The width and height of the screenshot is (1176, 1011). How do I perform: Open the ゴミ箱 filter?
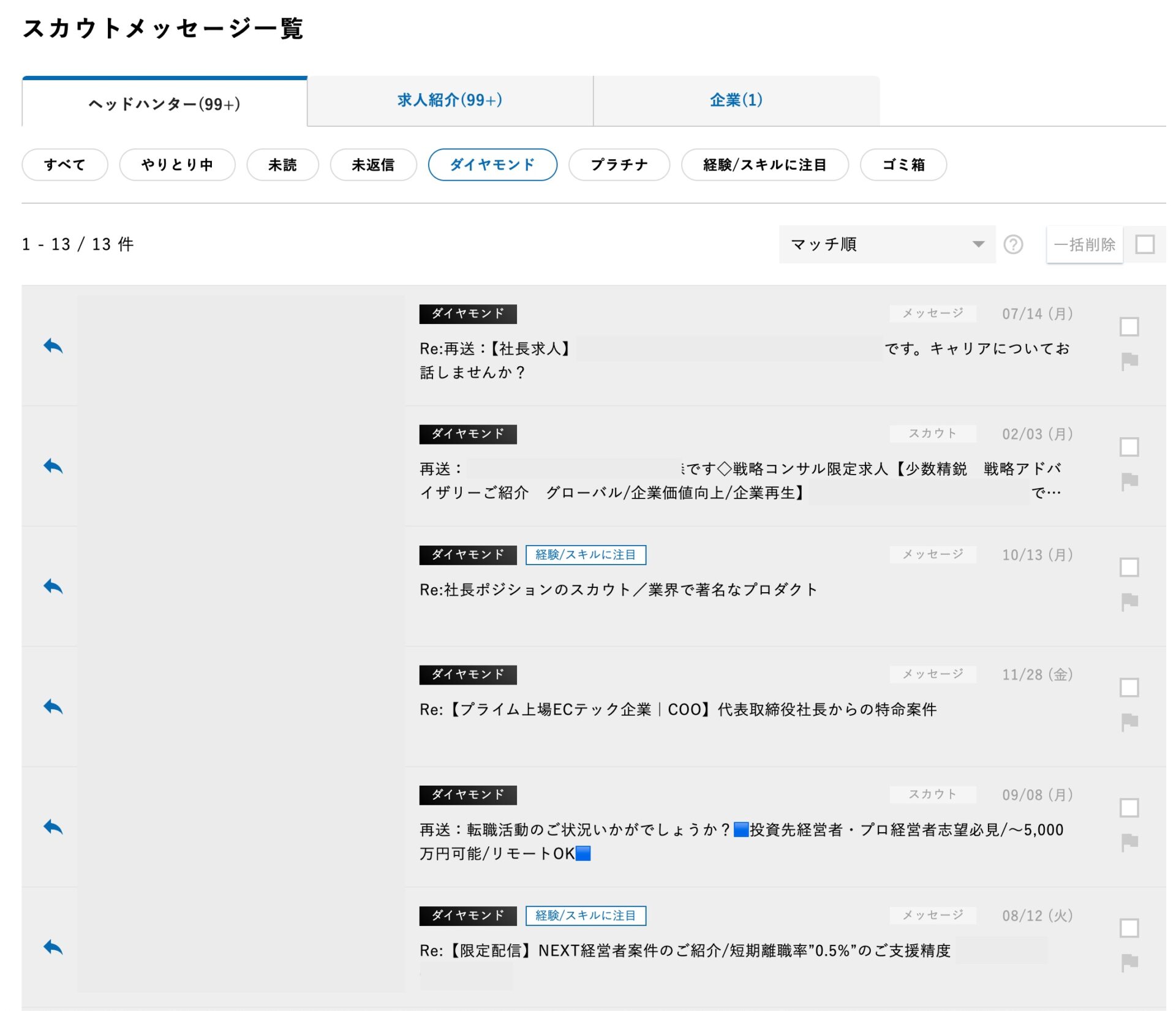point(903,165)
